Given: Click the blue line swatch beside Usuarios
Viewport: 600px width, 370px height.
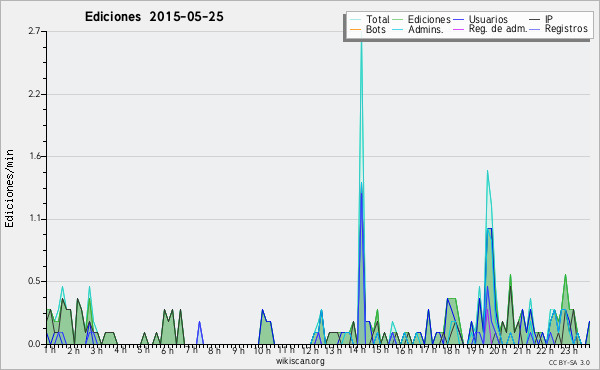Looking at the screenshot, I should 458,19.
